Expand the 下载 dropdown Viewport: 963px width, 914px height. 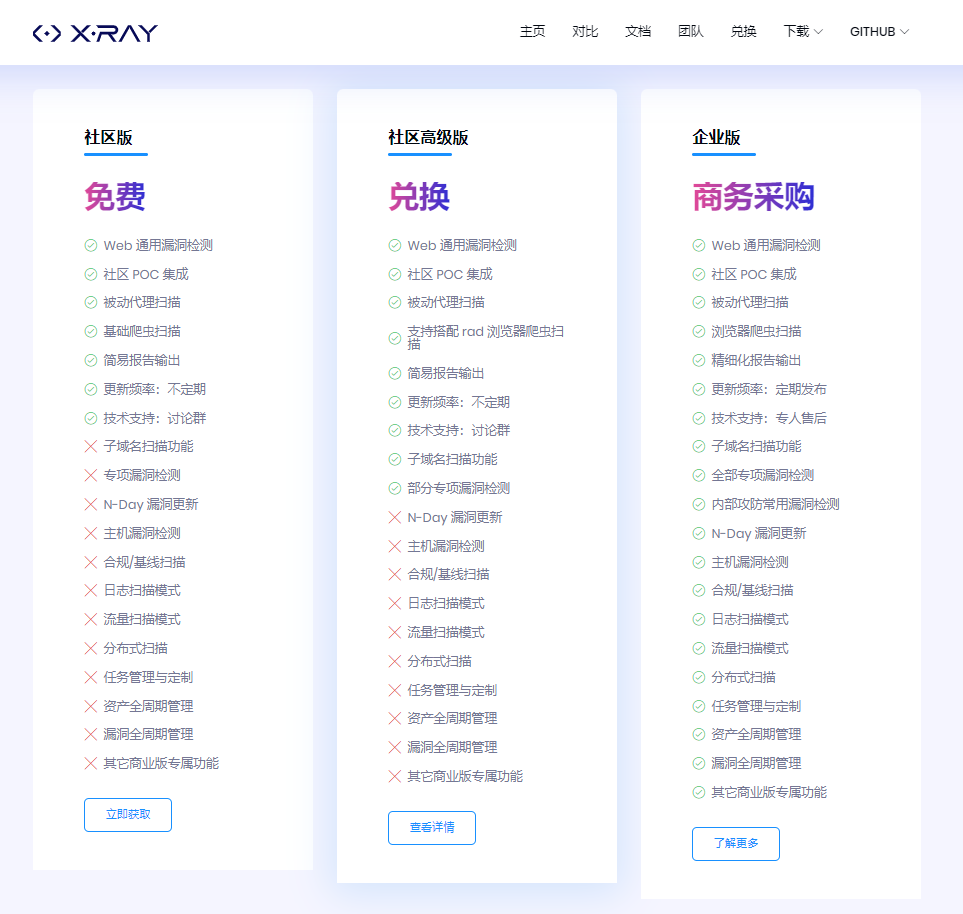(x=803, y=31)
